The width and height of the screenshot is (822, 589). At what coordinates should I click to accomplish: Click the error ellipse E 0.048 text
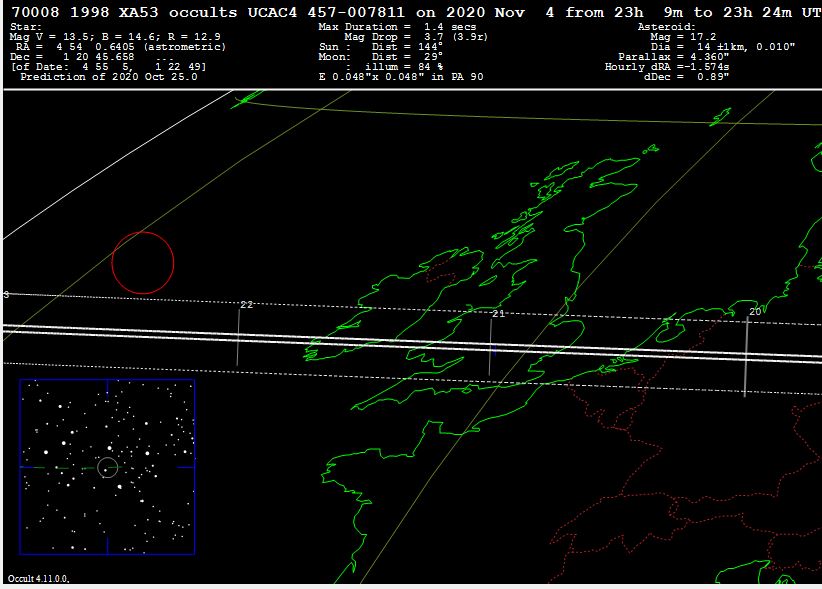(x=400, y=77)
